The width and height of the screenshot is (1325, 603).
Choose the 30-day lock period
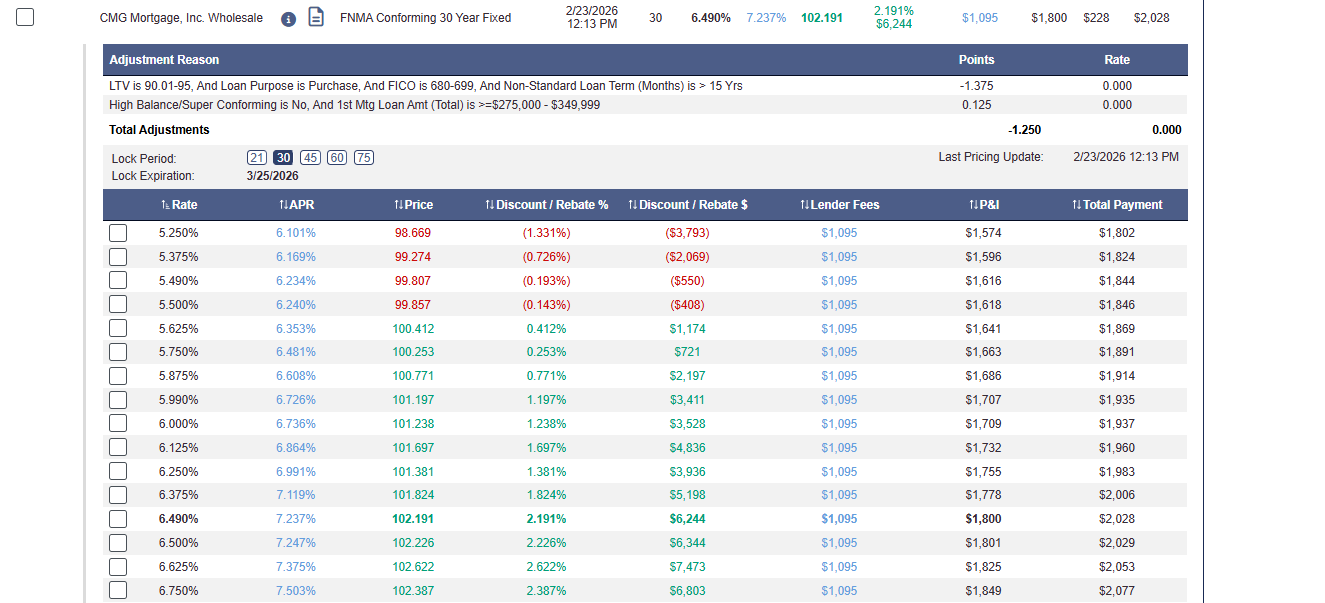(x=283, y=158)
